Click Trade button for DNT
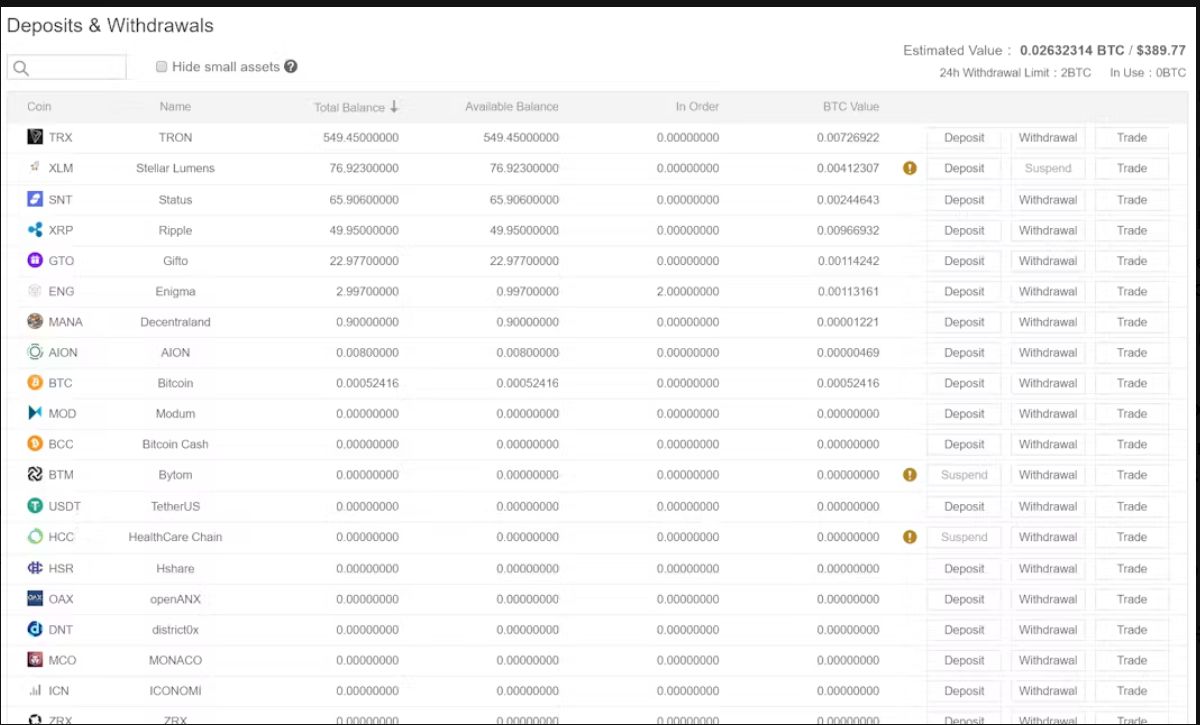 click(x=1132, y=630)
